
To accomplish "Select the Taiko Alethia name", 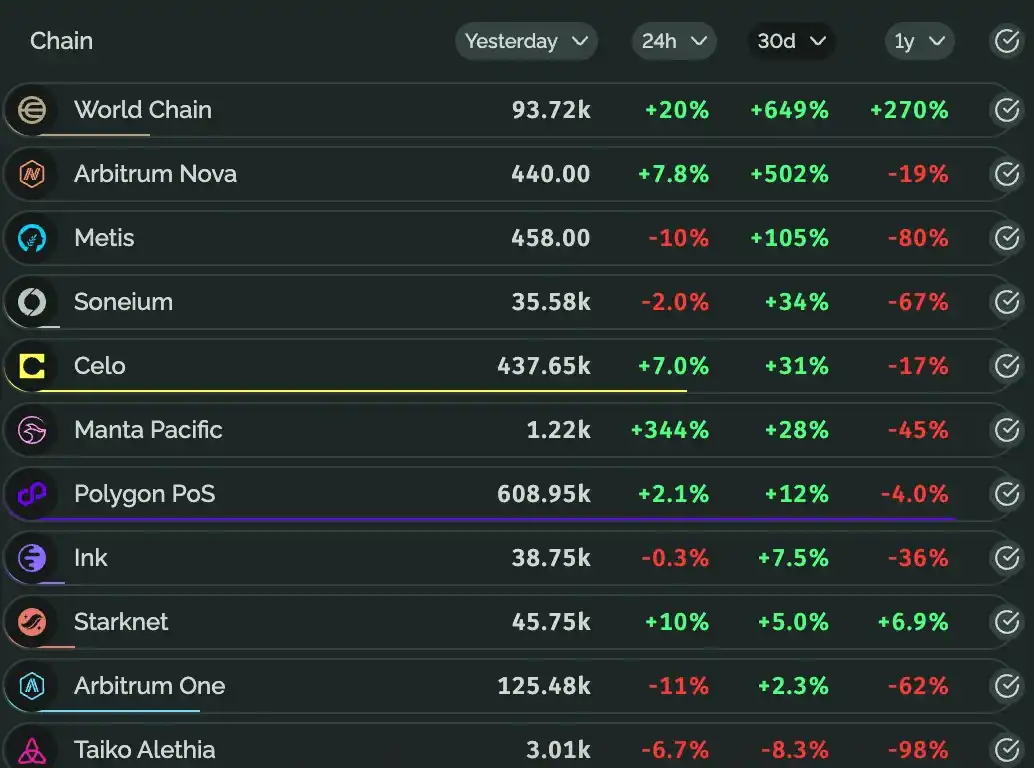I will (144, 749).
